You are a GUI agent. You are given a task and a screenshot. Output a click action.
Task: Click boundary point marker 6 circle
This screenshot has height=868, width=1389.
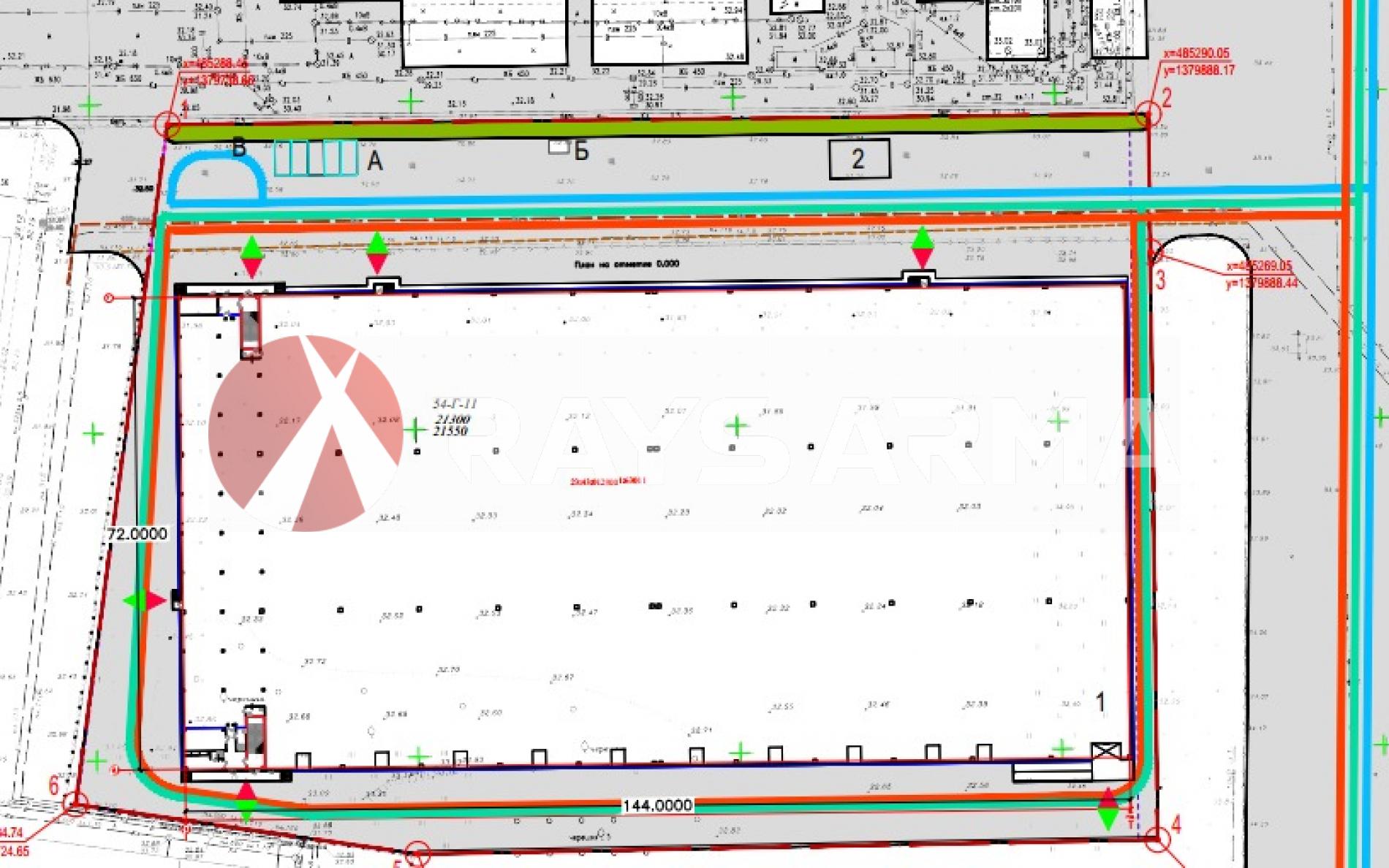tap(75, 804)
